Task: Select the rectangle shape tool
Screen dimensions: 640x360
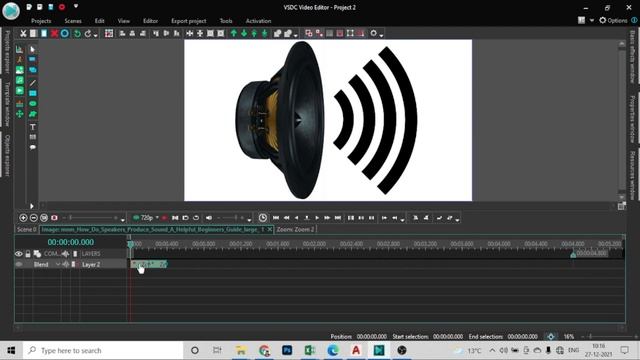Action: [33, 93]
